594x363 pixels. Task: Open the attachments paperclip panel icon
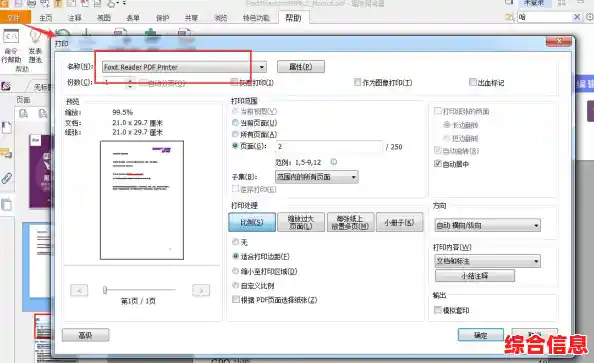click(x=6, y=178)
